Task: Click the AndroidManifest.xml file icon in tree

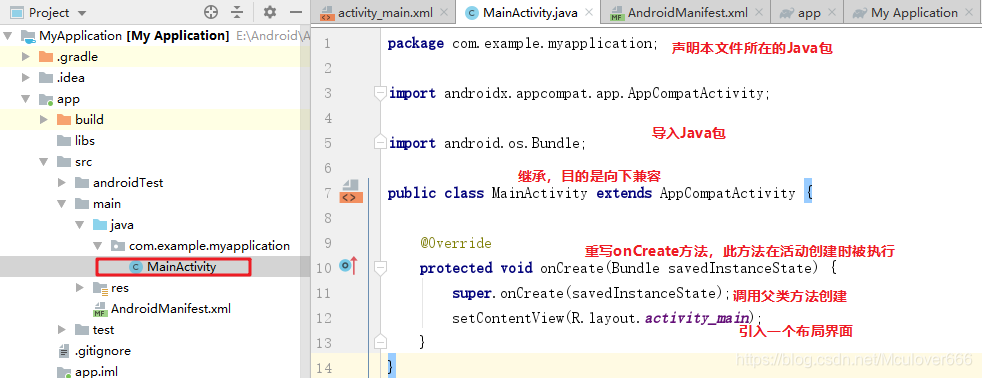Action: pos(100,309)
